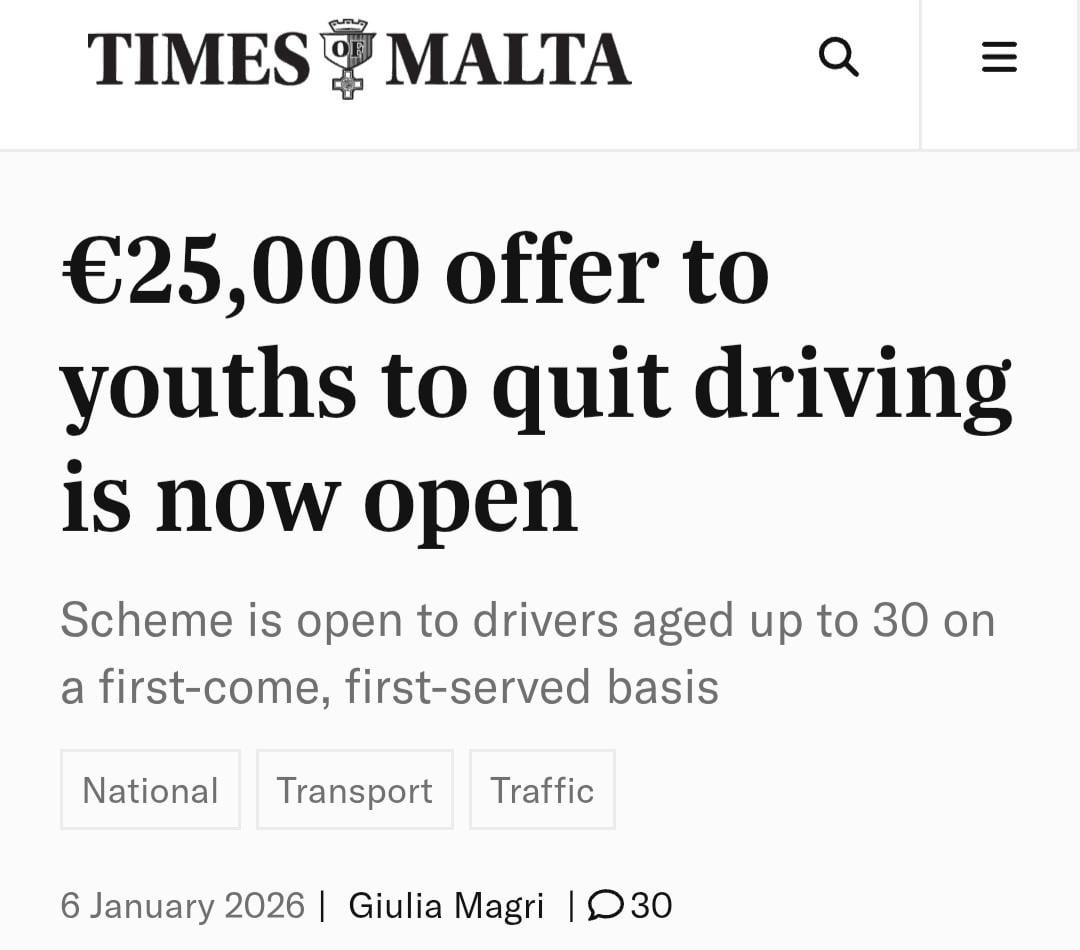The height and width of the screenshot is (950, 1080).
Task: Click the words "quit driving" in headline
Action: [x=751, y=385]
